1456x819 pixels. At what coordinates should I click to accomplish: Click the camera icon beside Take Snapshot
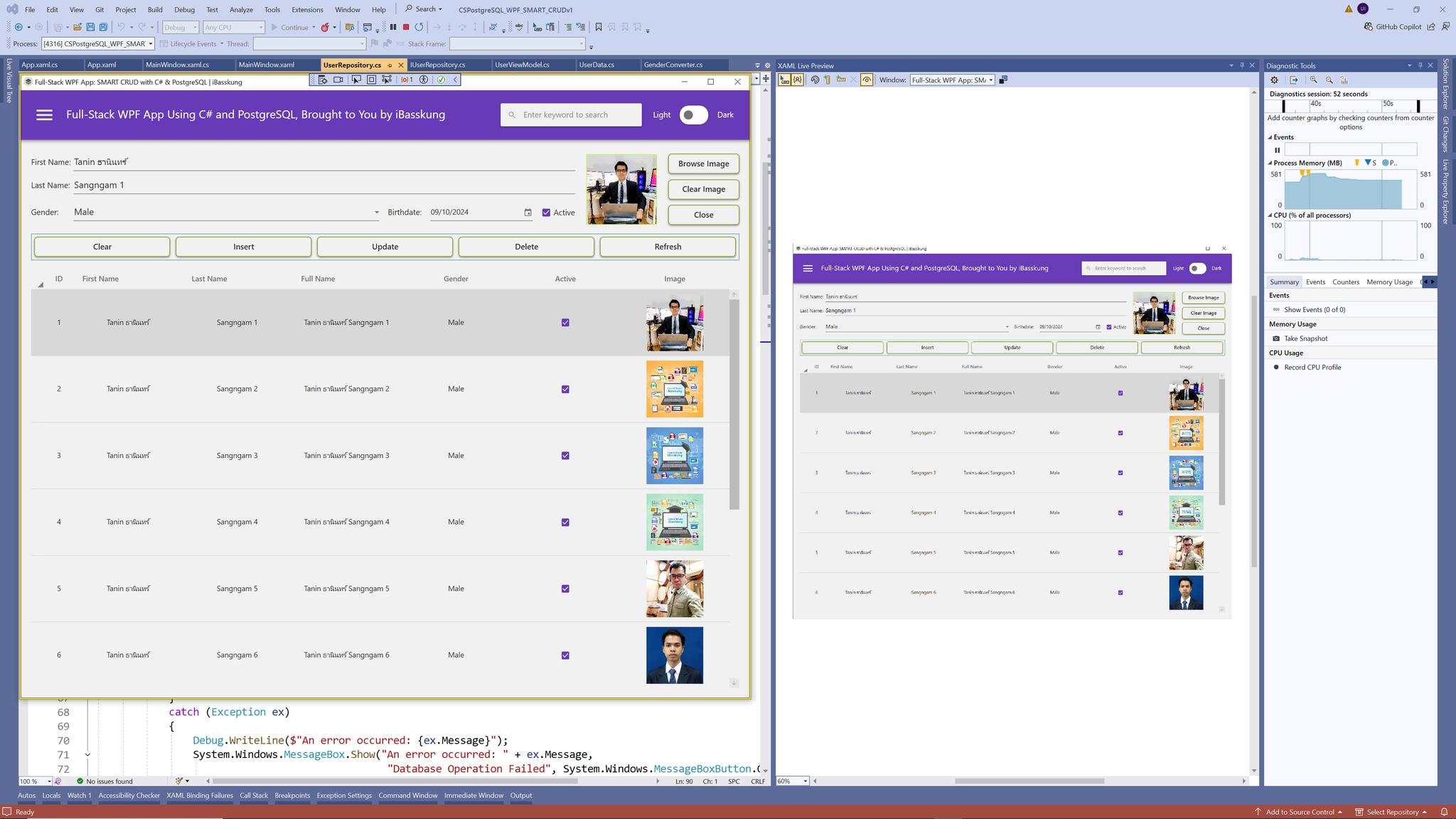(1276, 338)
